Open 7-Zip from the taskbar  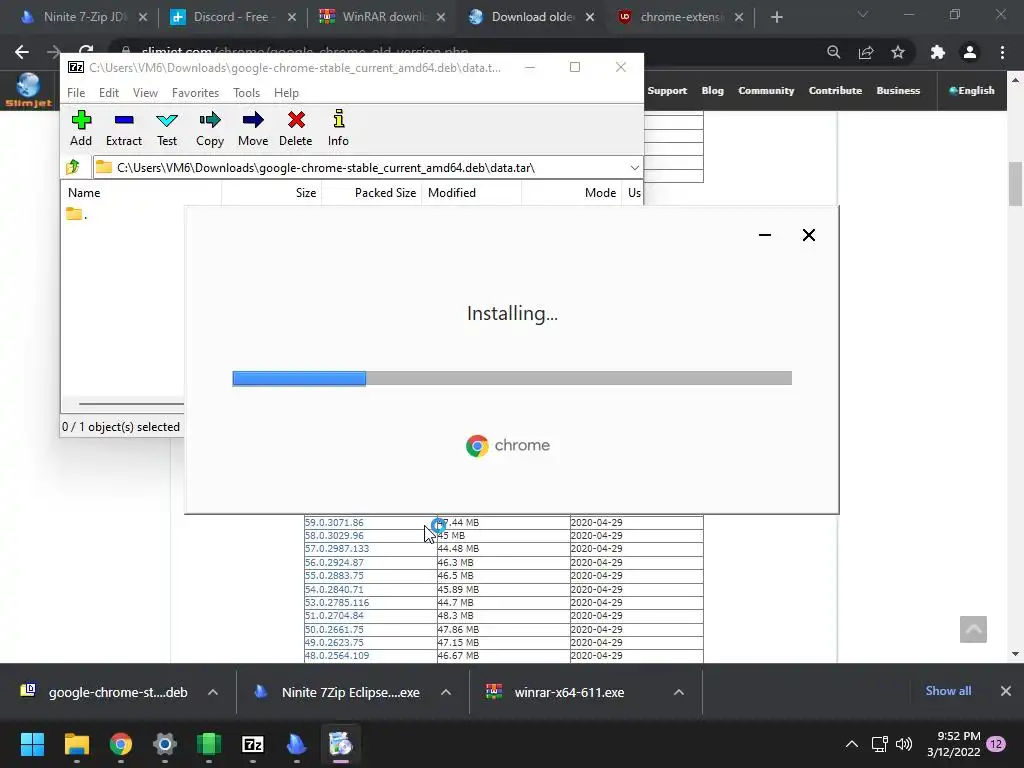253,744
